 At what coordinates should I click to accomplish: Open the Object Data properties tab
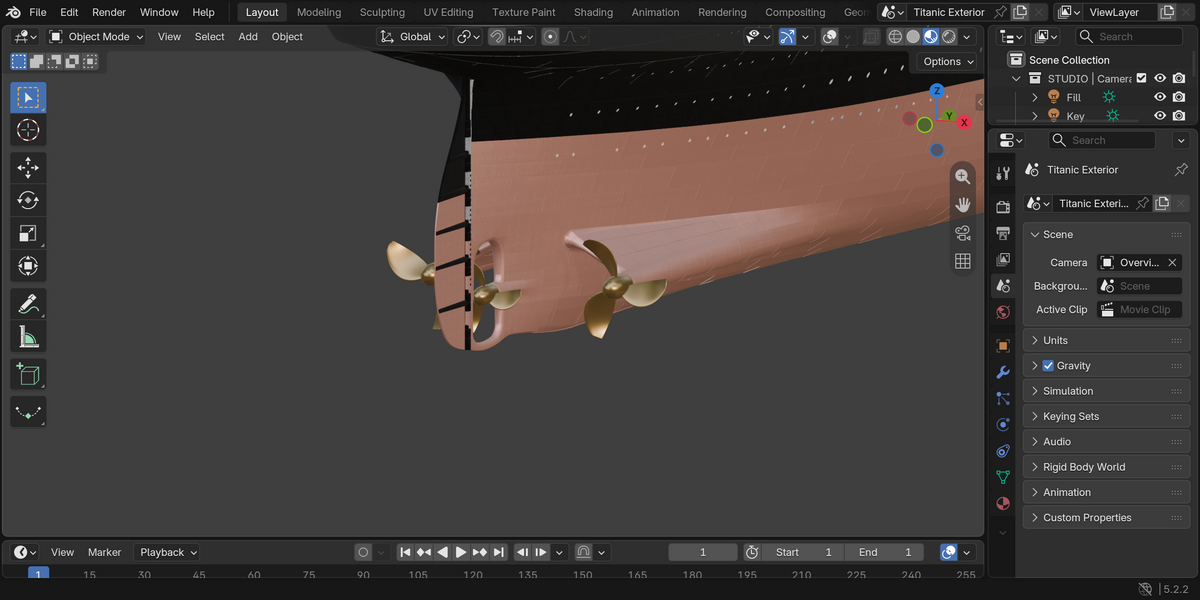pyautogui.click(x=1003, y=476)
